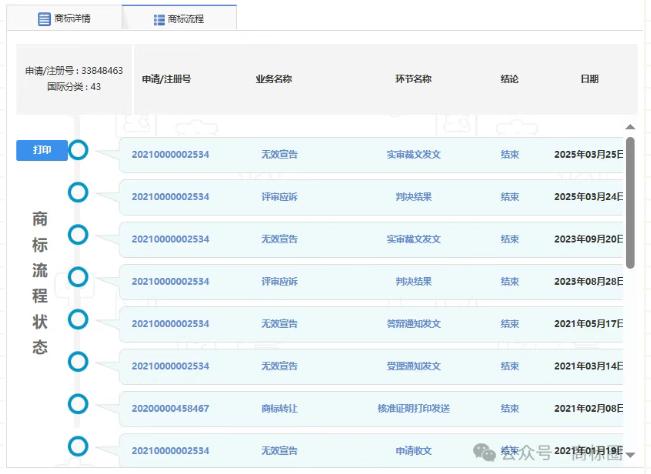Click 受理通知发文 step link
The width and height of the screenshot is (651, 474).
click(413, 366)
